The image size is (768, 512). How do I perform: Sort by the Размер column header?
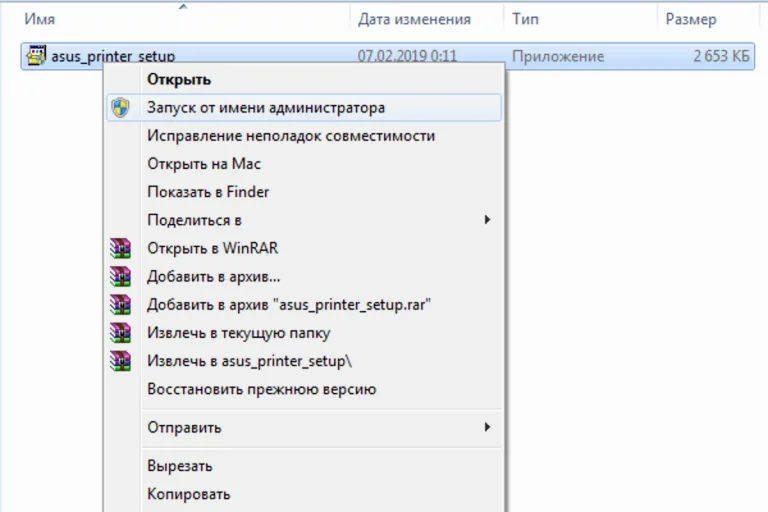pyautogui.click(x=691, y=19)
